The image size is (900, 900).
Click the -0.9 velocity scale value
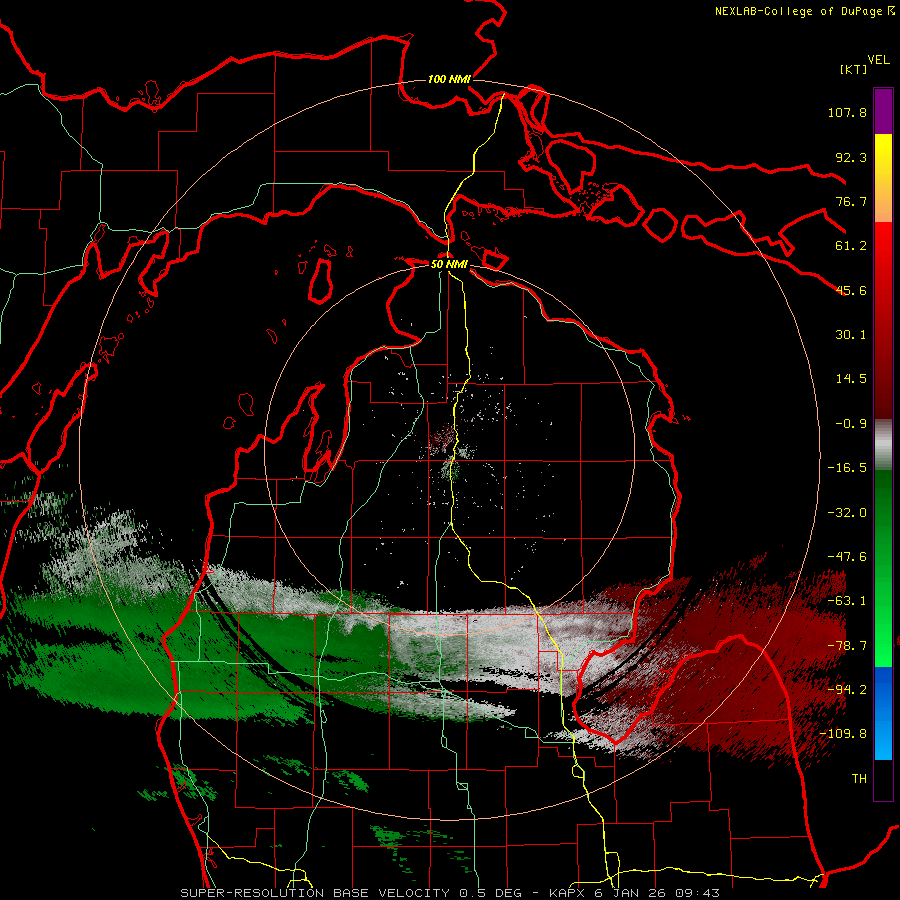(x=851, y=424)
